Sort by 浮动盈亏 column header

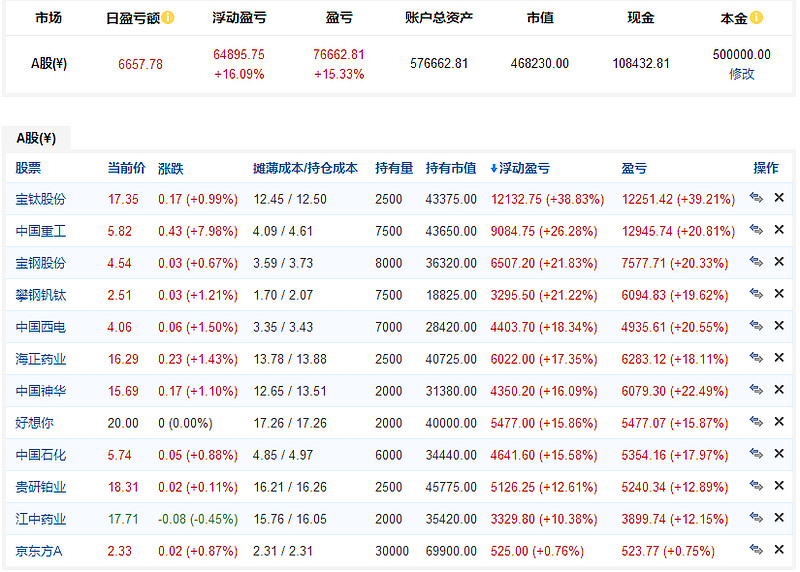click(x=520, y=168)
